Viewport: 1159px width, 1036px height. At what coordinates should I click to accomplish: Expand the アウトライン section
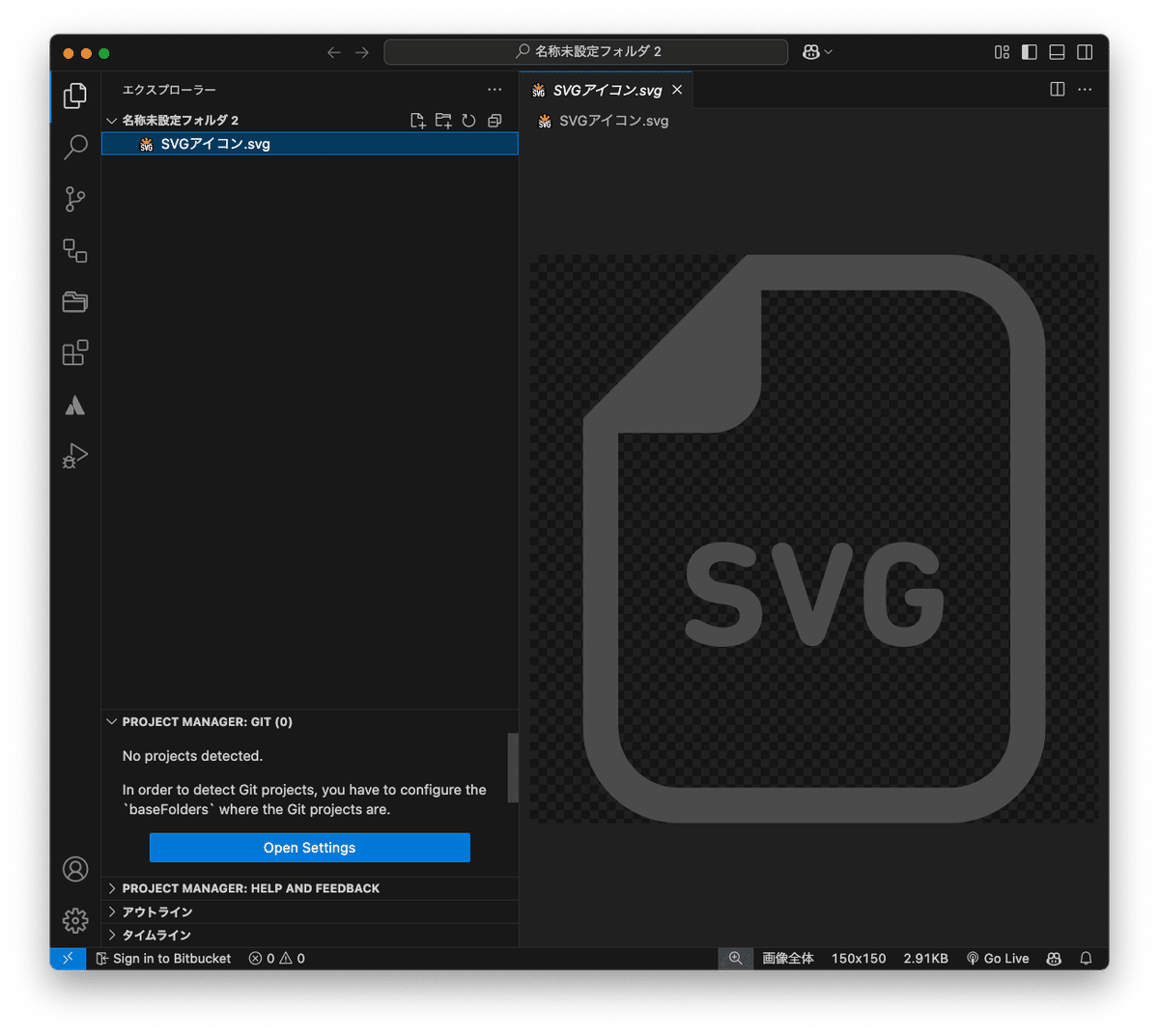point(155,911)
